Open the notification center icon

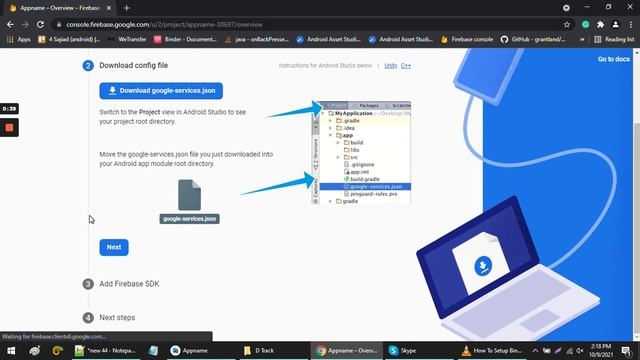(626, 351)
